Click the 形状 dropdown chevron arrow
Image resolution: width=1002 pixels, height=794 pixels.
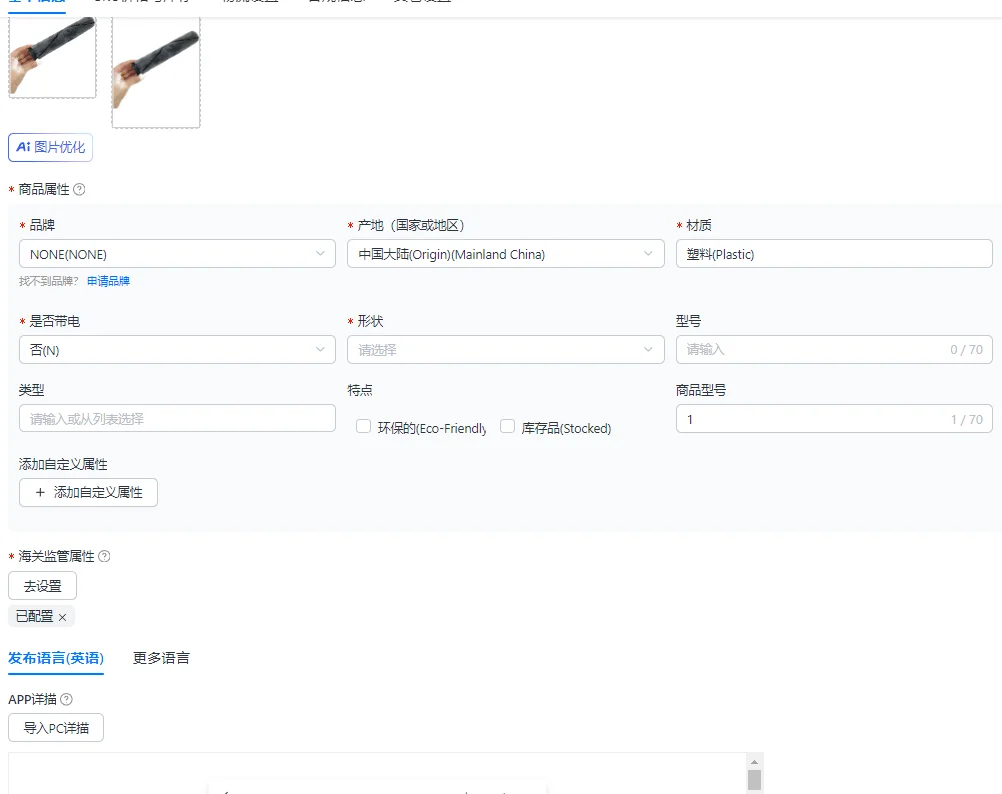648,349
